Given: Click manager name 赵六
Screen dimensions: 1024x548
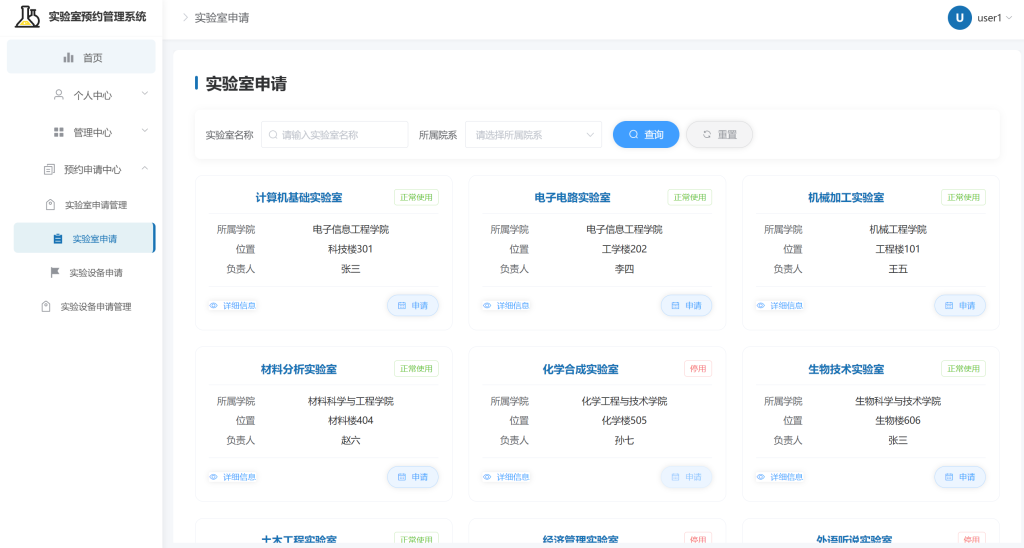Looking at the screenshot, I should 350,440.
